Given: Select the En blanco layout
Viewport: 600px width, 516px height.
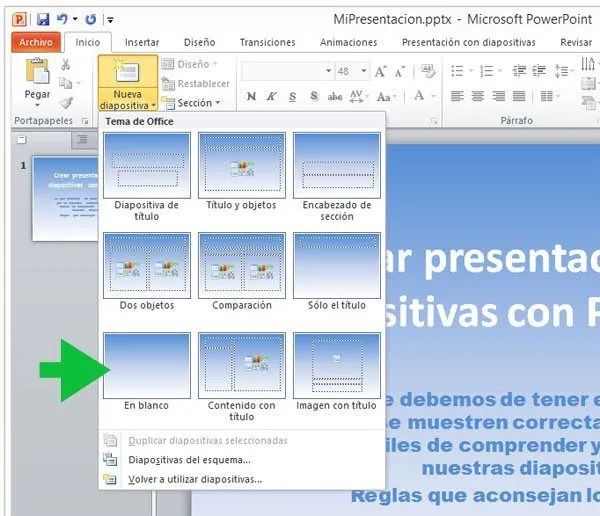Looking at the screenshot, I should (x=147, y=372).
